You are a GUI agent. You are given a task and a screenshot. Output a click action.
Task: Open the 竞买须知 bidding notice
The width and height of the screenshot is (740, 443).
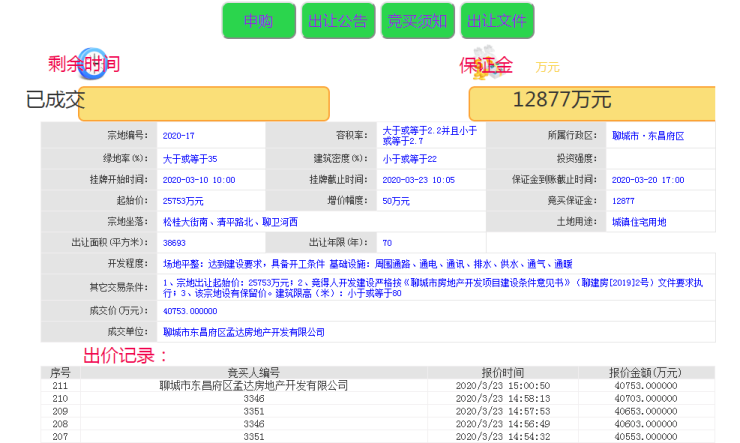tap(417, 21)
